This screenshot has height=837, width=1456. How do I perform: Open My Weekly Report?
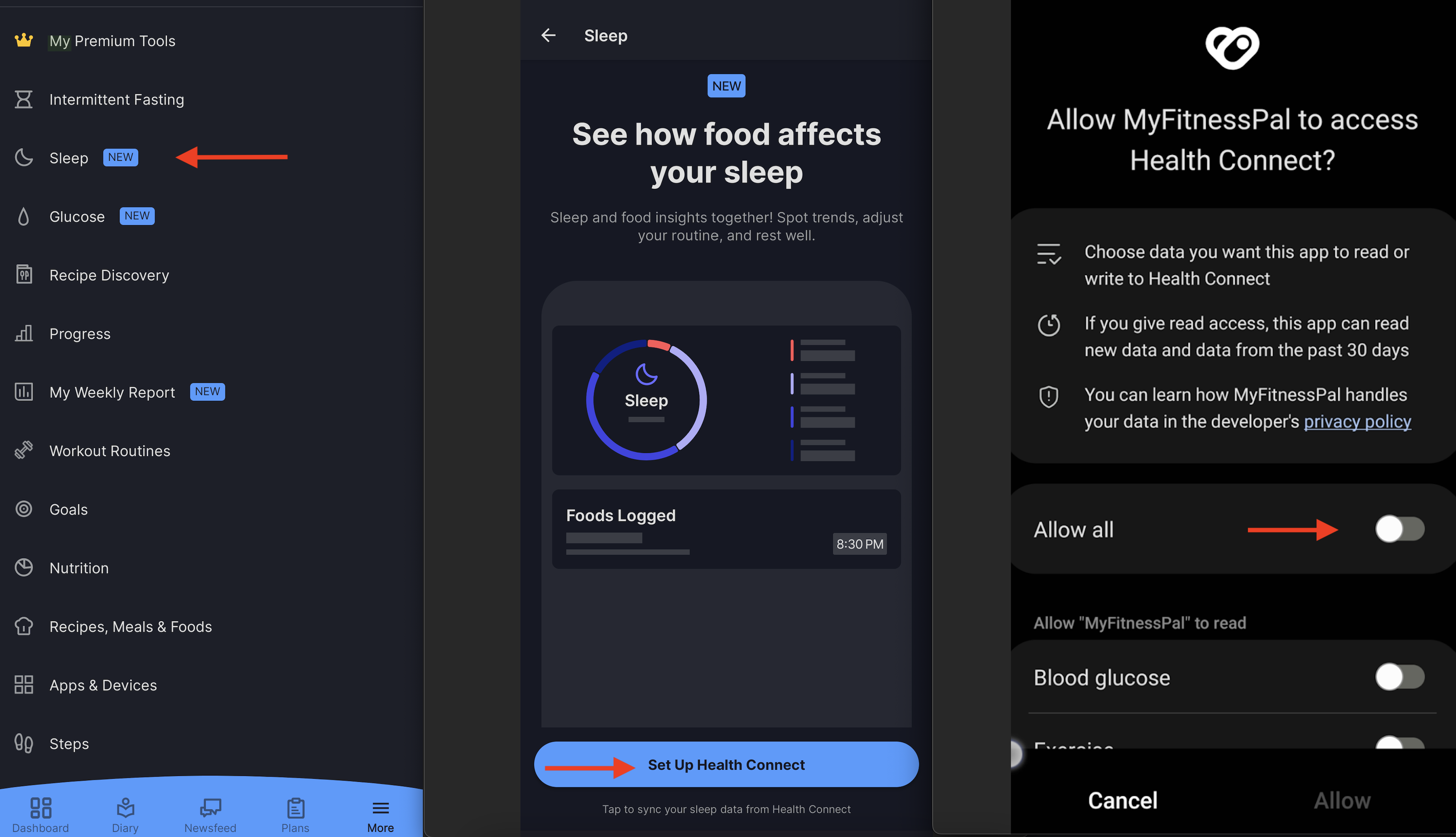tap(112, 391)
